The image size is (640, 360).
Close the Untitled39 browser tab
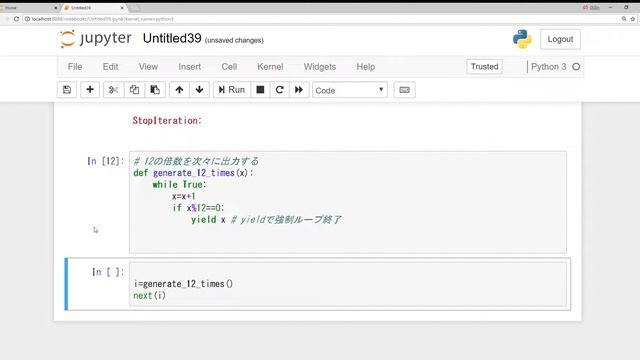122,8
